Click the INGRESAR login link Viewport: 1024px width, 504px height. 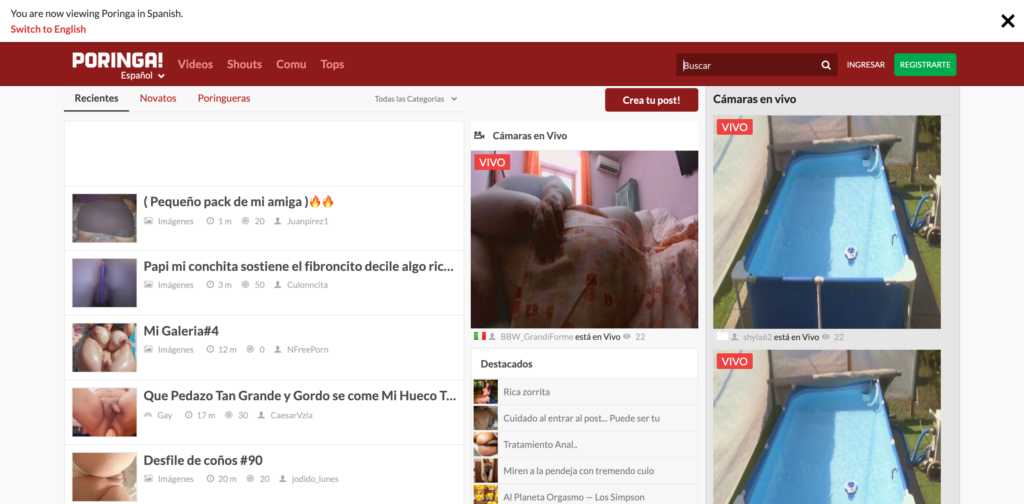(866, 65)
